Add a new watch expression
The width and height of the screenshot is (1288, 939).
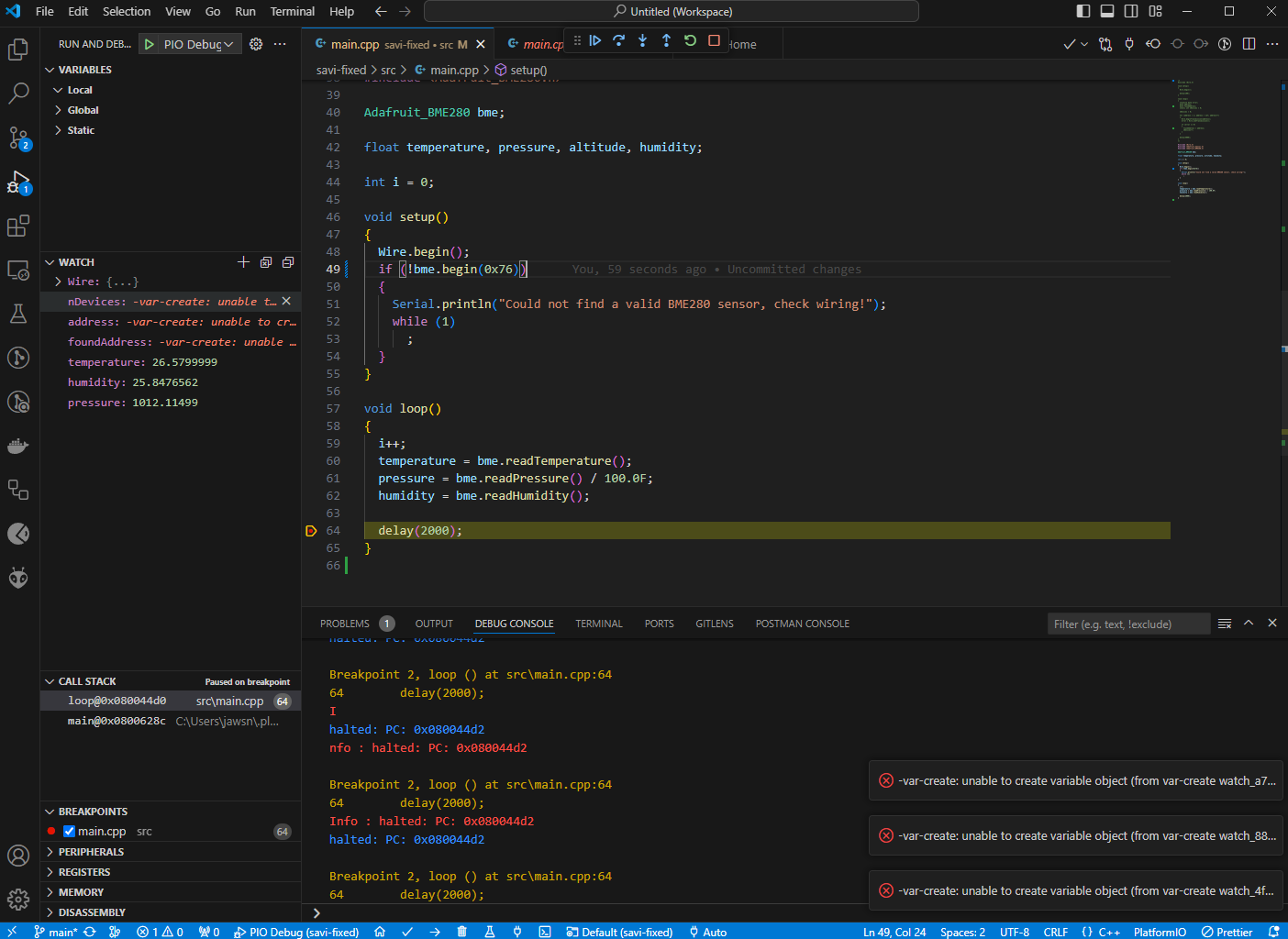coord(243,262)
